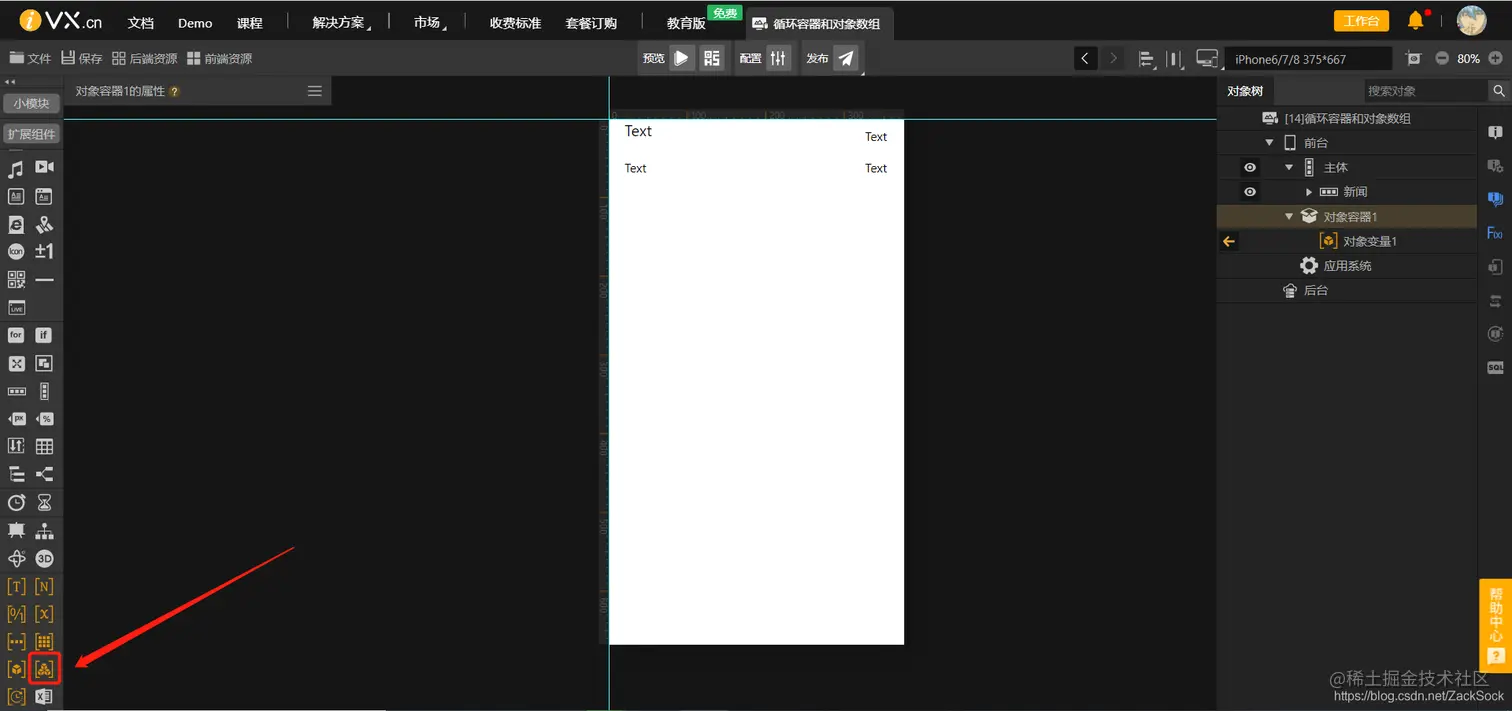
Task: Go to 收费标准 page
Action: 515,23
